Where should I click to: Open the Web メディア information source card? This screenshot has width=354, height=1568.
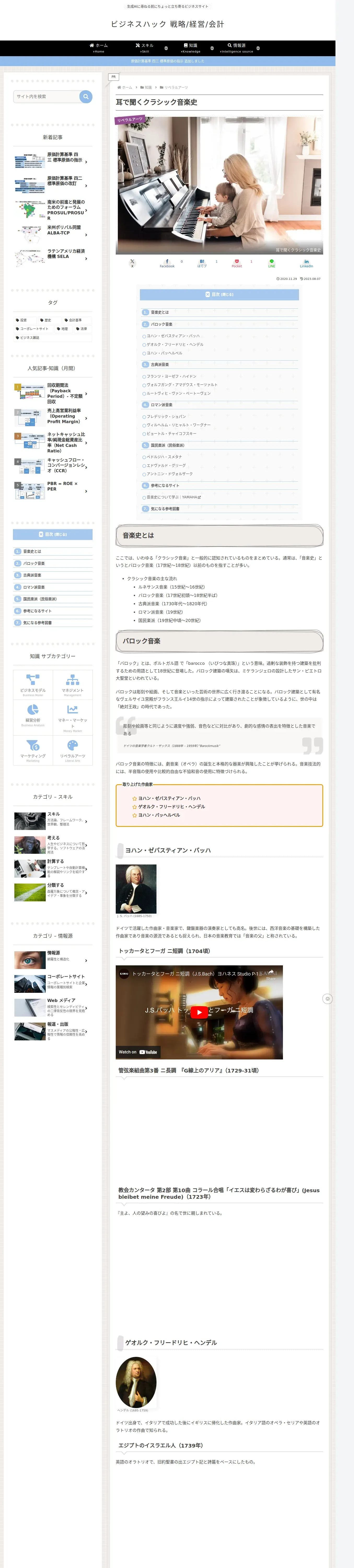53,1007
